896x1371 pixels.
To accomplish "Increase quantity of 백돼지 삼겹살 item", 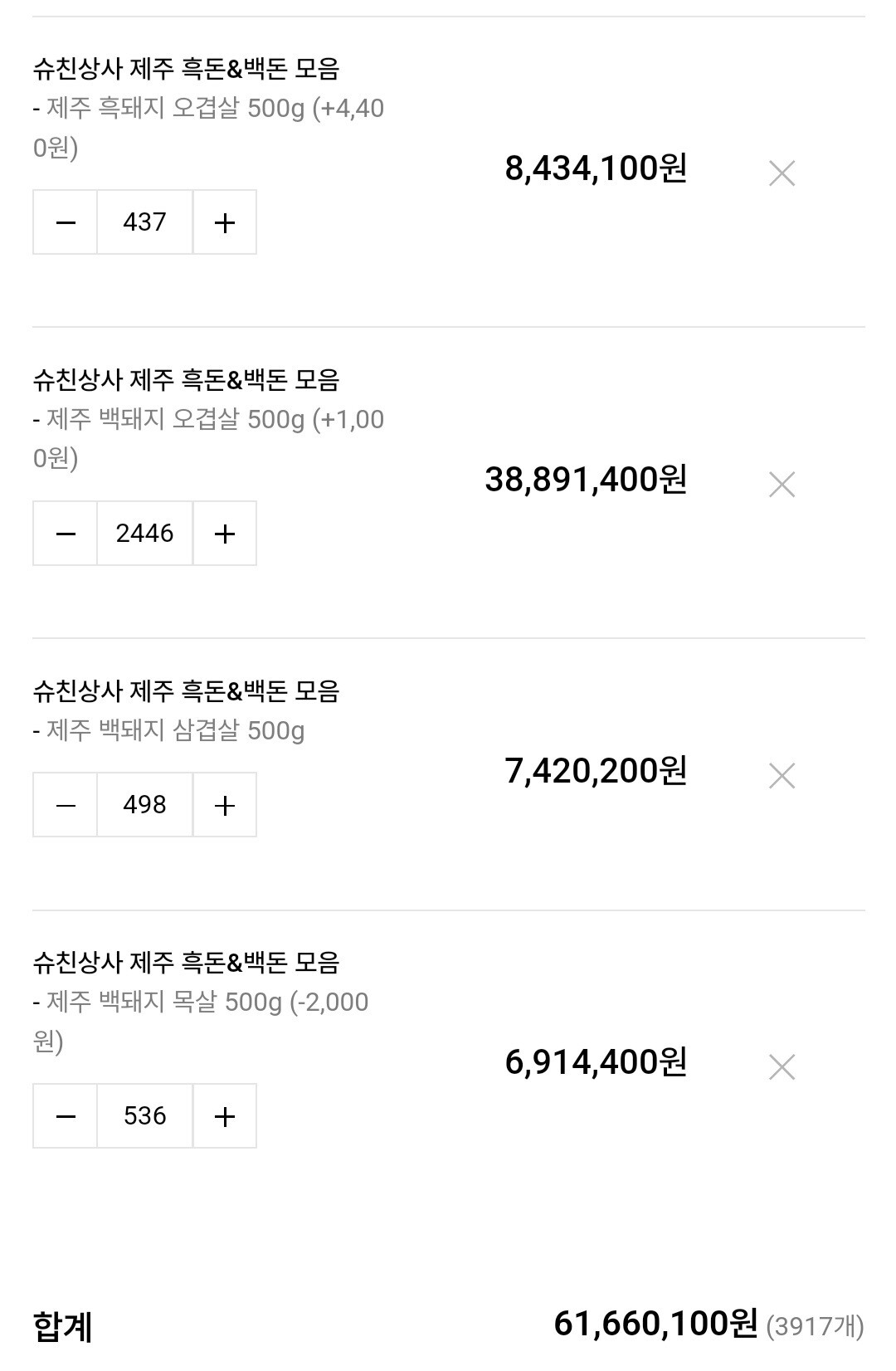I will pos(225,805).
